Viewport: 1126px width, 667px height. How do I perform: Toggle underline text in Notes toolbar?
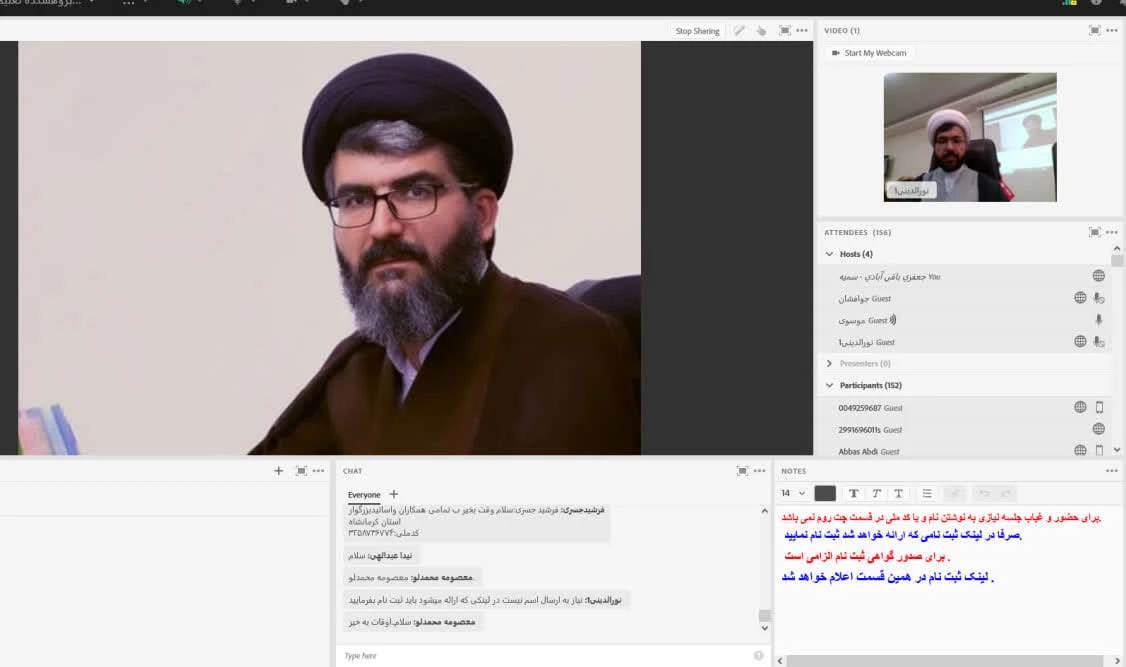pyautogui.click(x=898, y=493)
